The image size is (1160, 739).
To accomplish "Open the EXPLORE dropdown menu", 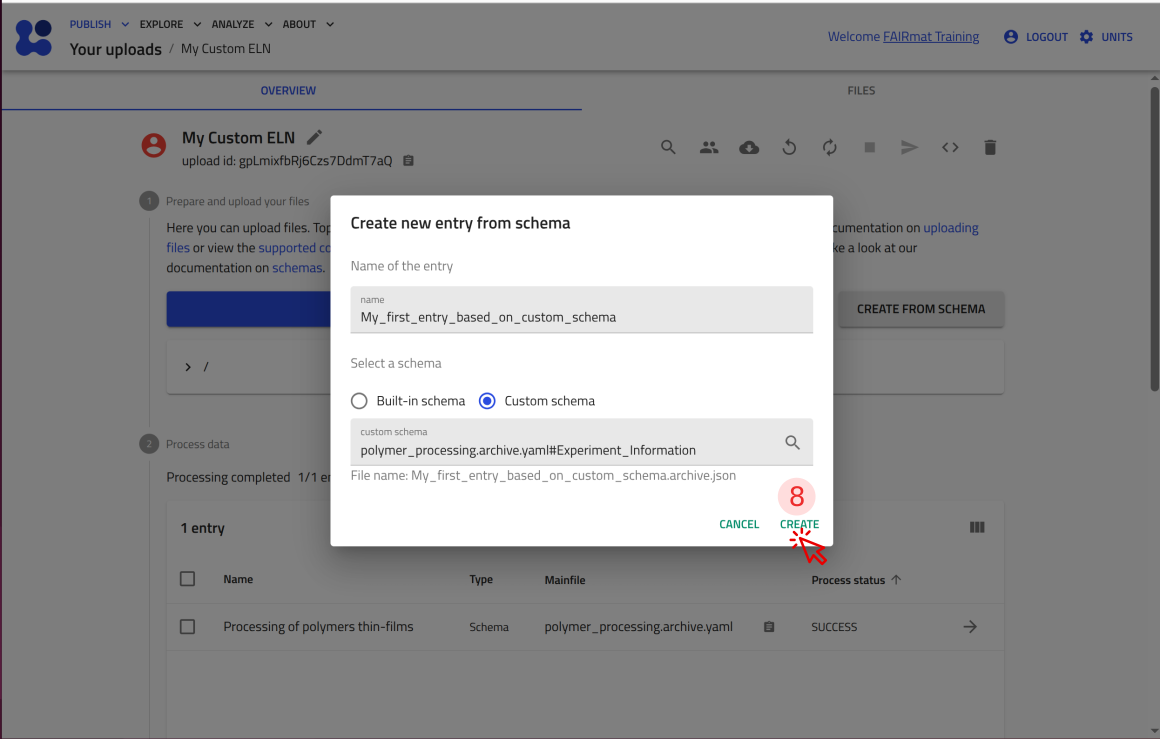I will (x=170, y=24).
